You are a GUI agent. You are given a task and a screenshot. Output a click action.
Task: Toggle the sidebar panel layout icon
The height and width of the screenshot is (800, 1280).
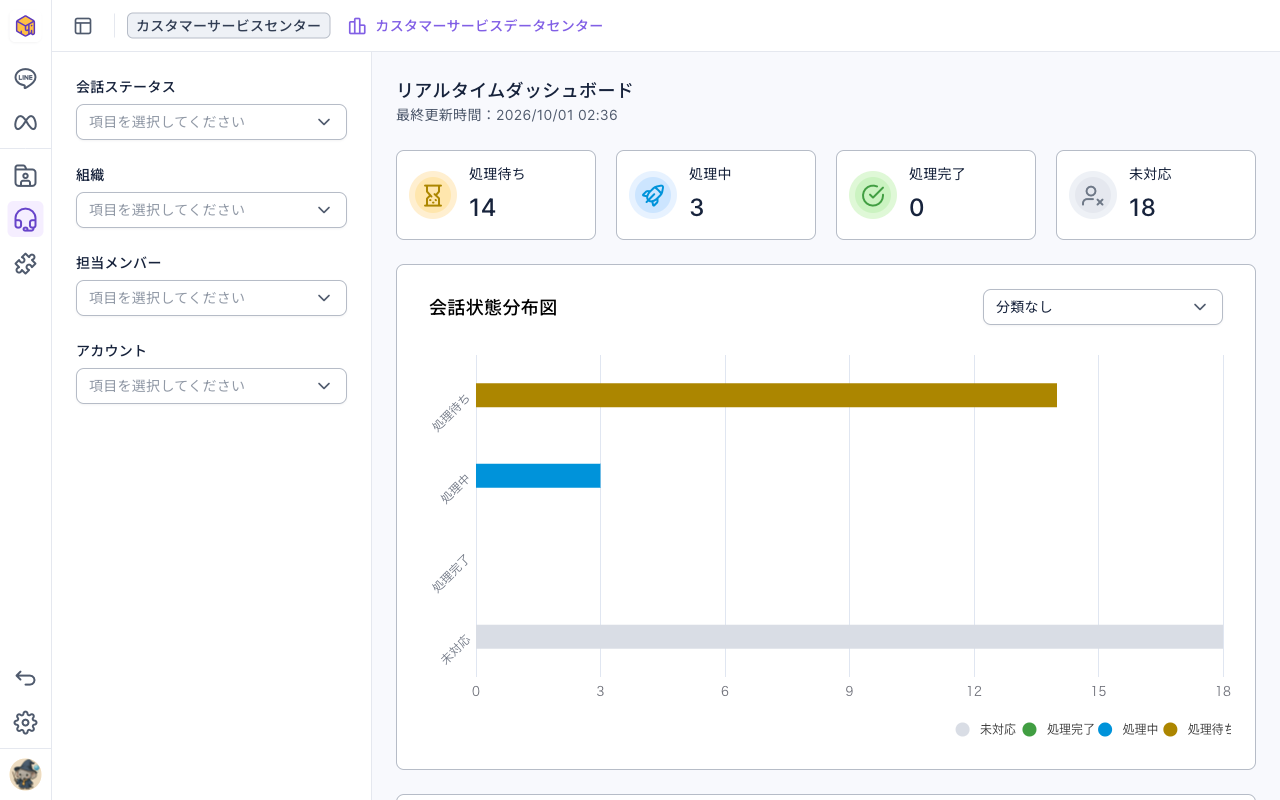tap(83, 26)
